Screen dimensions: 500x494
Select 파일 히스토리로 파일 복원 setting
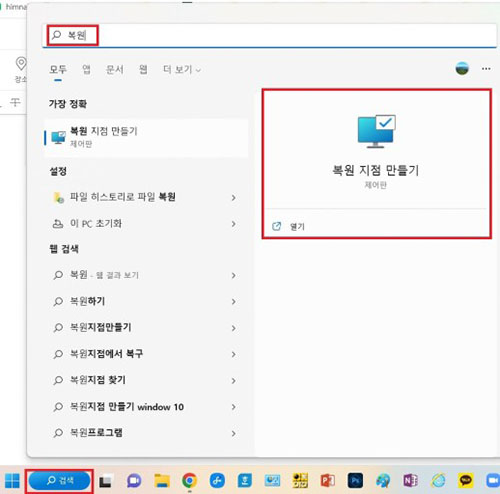pos(146,197)
